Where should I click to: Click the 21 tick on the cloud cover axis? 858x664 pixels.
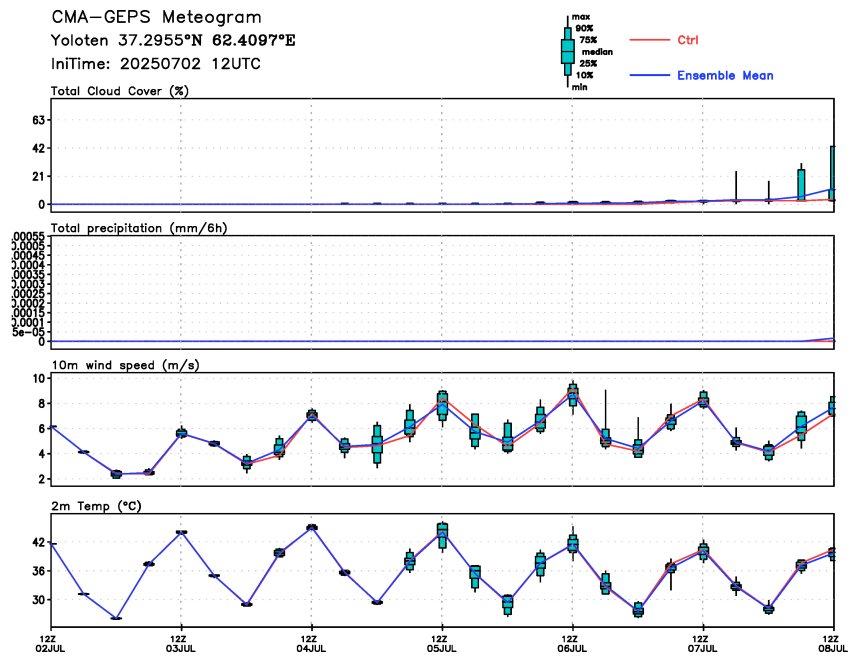pyautogui.click(x=39, y=176)
